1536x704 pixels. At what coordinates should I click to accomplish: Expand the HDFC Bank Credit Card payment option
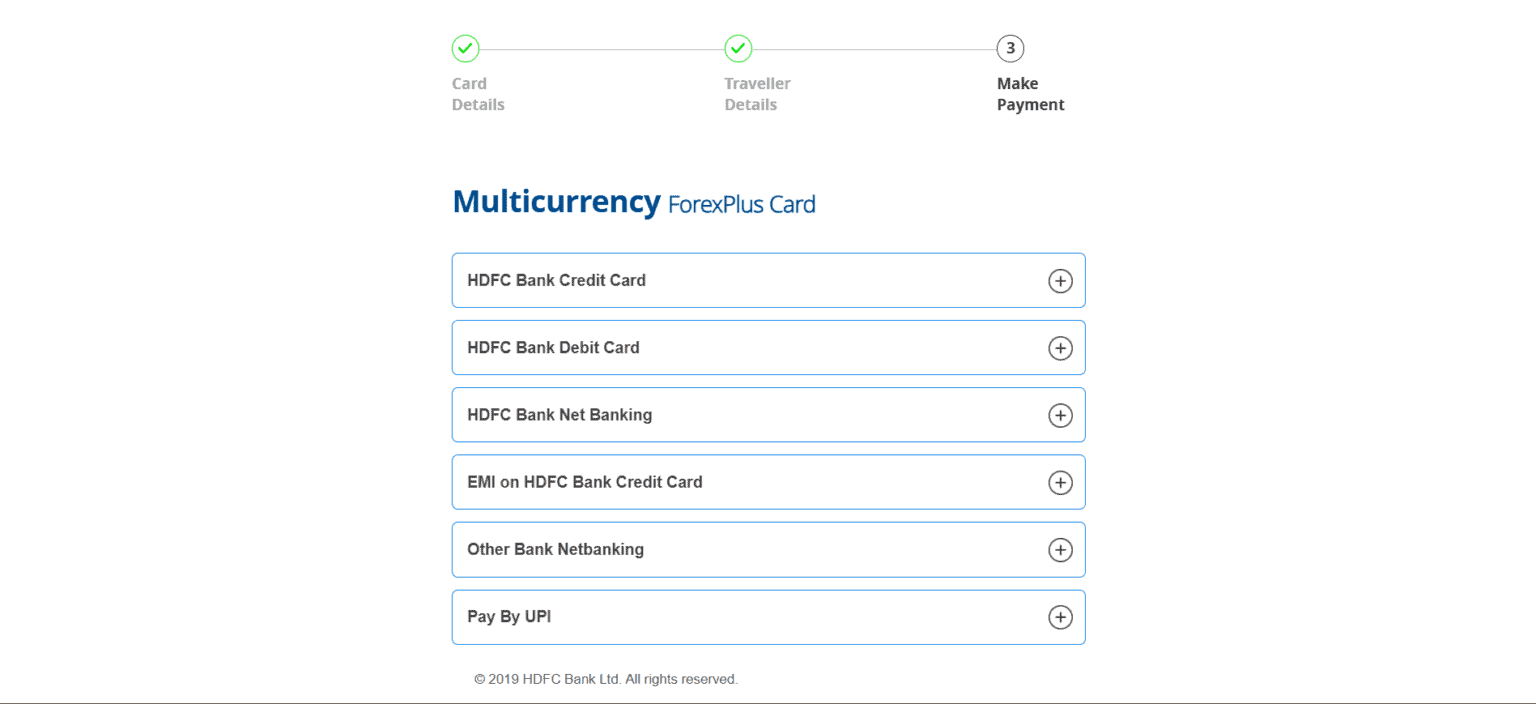(x=768, y=280)
